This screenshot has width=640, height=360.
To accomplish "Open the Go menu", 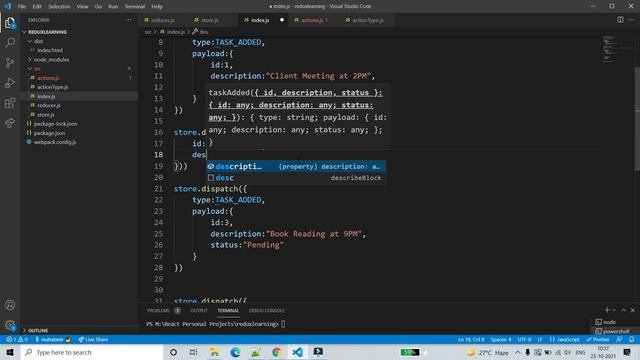I will [98, 7].
